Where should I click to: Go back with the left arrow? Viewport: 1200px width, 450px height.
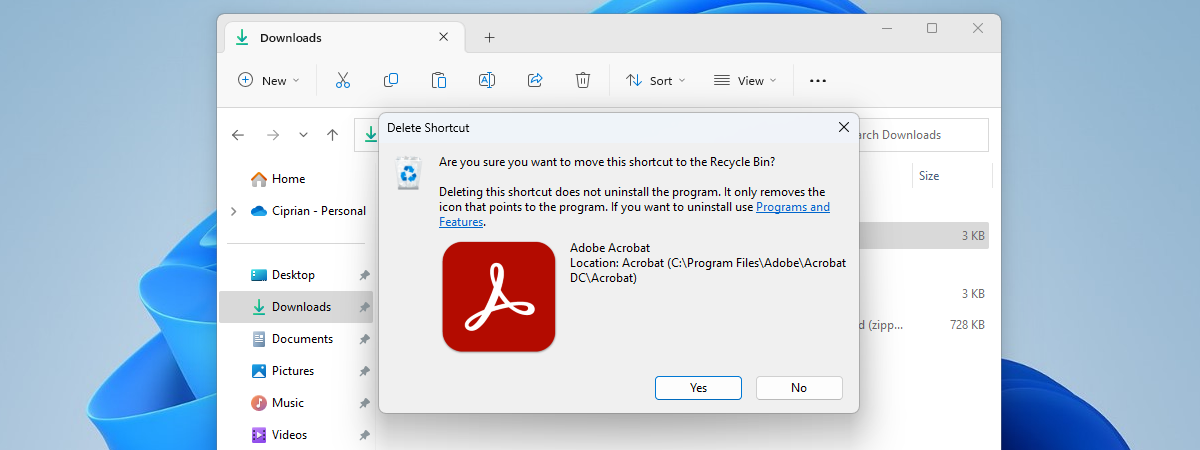[x=238, y=135]
